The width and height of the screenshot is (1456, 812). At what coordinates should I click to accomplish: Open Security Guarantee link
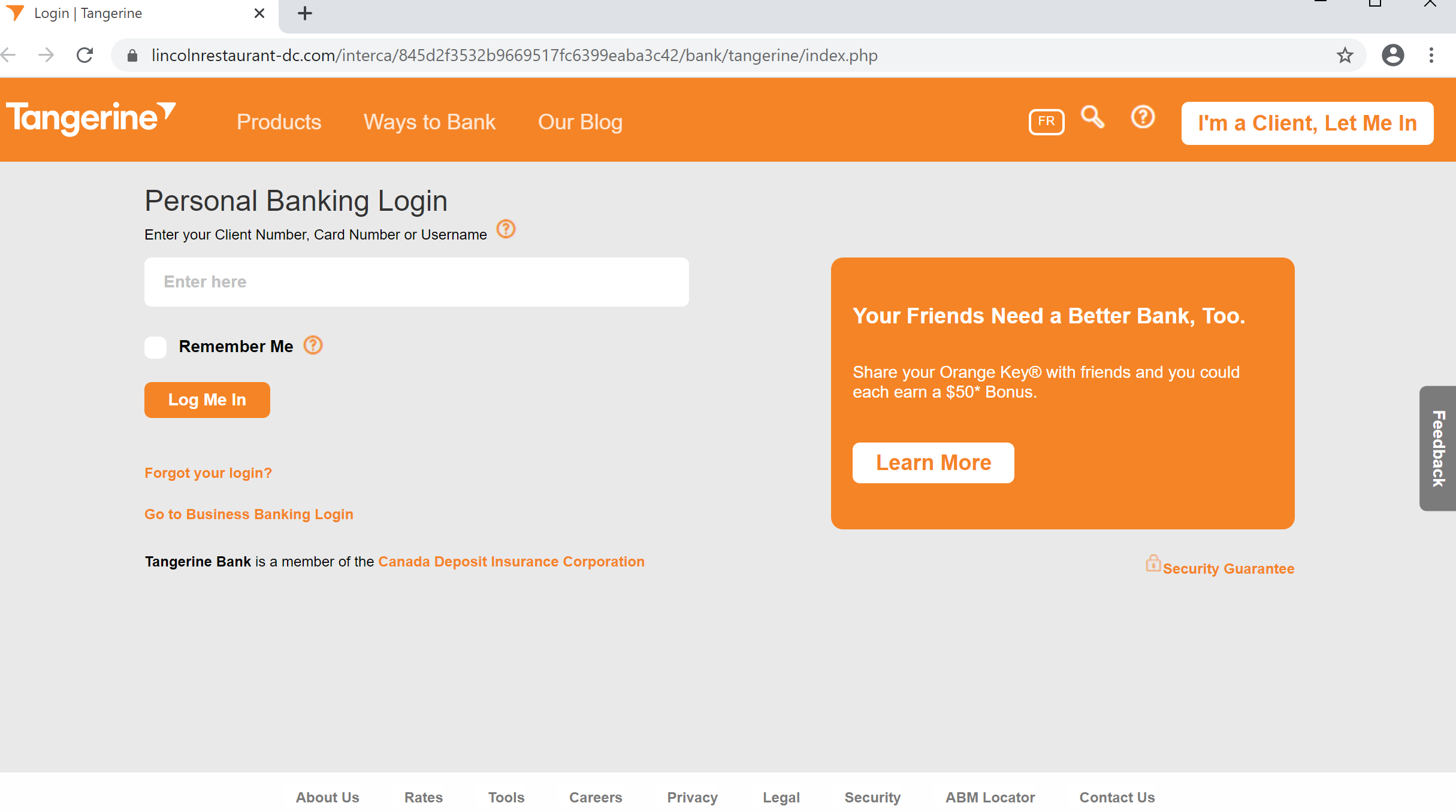click(1228, 569)
